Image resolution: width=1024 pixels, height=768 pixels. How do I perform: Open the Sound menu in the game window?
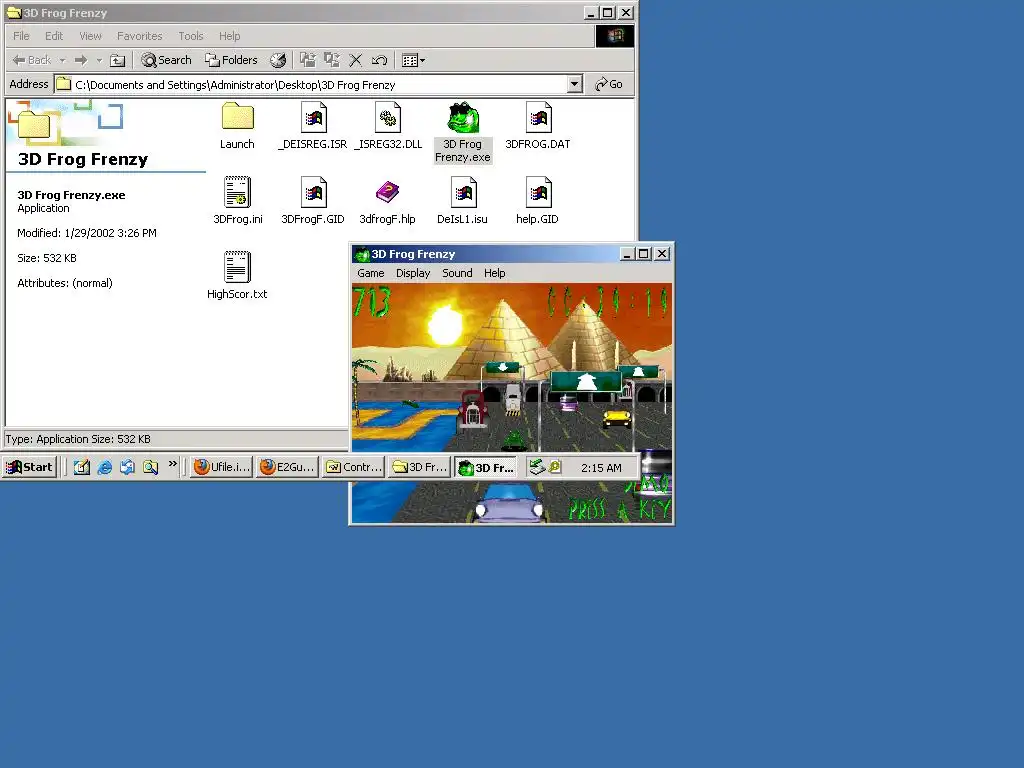(457, 273)
